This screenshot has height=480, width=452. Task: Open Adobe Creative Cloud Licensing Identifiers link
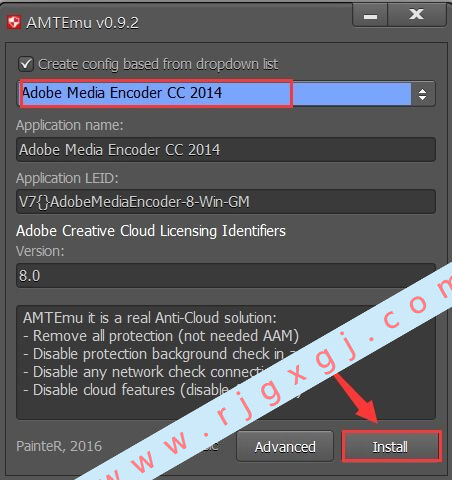[x=151, y=231]
